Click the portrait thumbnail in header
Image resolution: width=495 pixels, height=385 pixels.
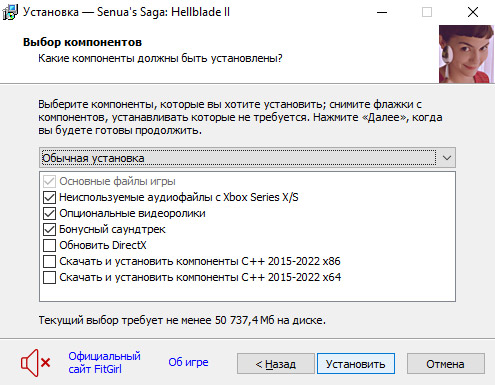[466, 54]
